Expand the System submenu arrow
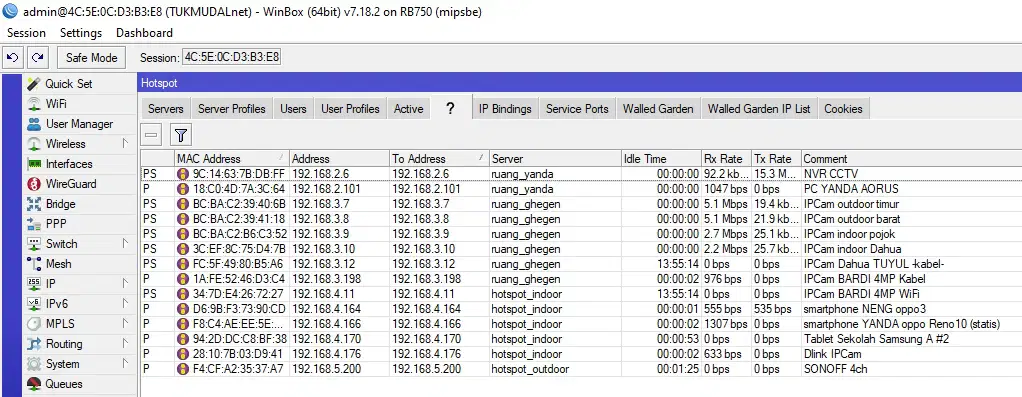This screenshot has height=397, width=1022. click(125, 364)
